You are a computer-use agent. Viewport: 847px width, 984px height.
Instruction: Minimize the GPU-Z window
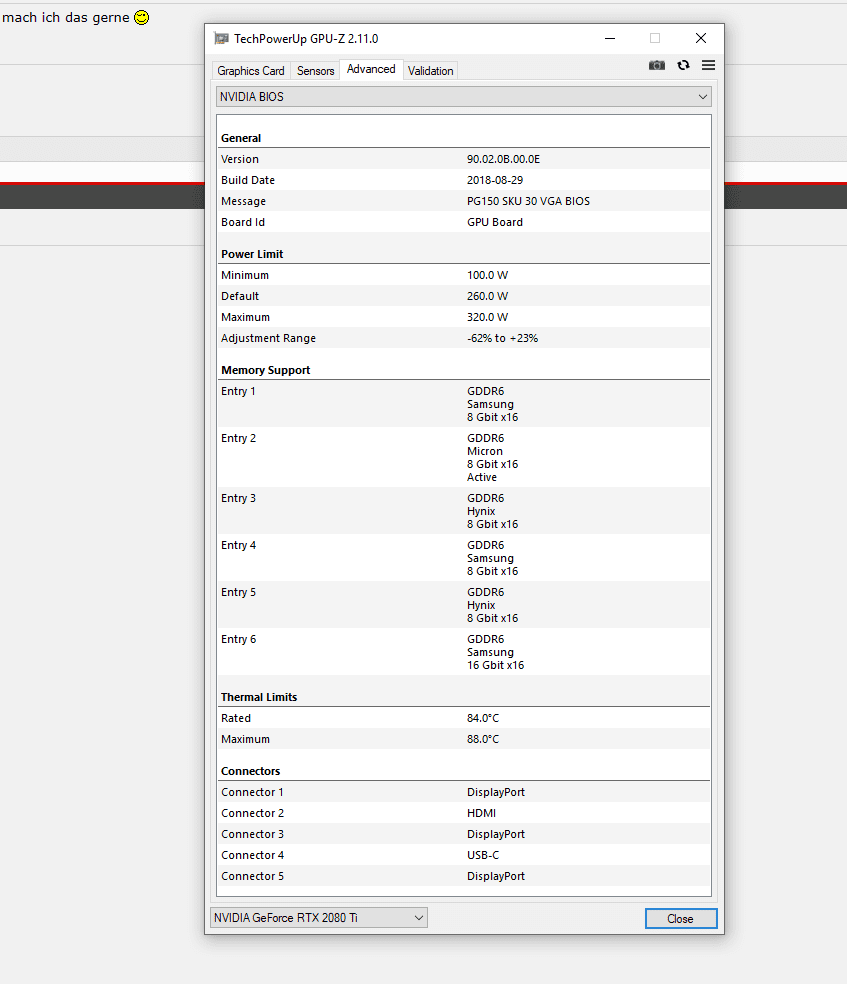pos(610,38)
